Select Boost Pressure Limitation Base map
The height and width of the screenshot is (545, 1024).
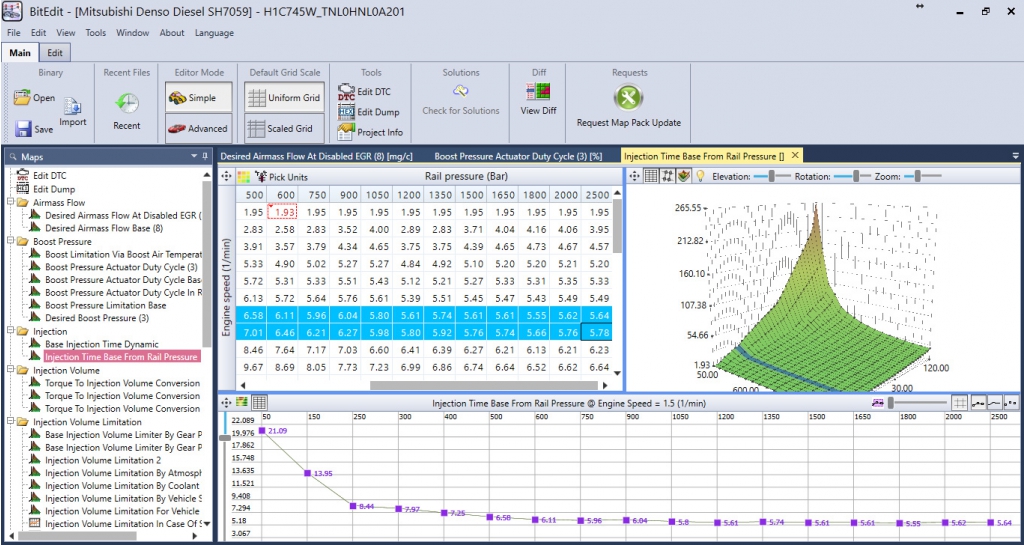coord(106,305)
